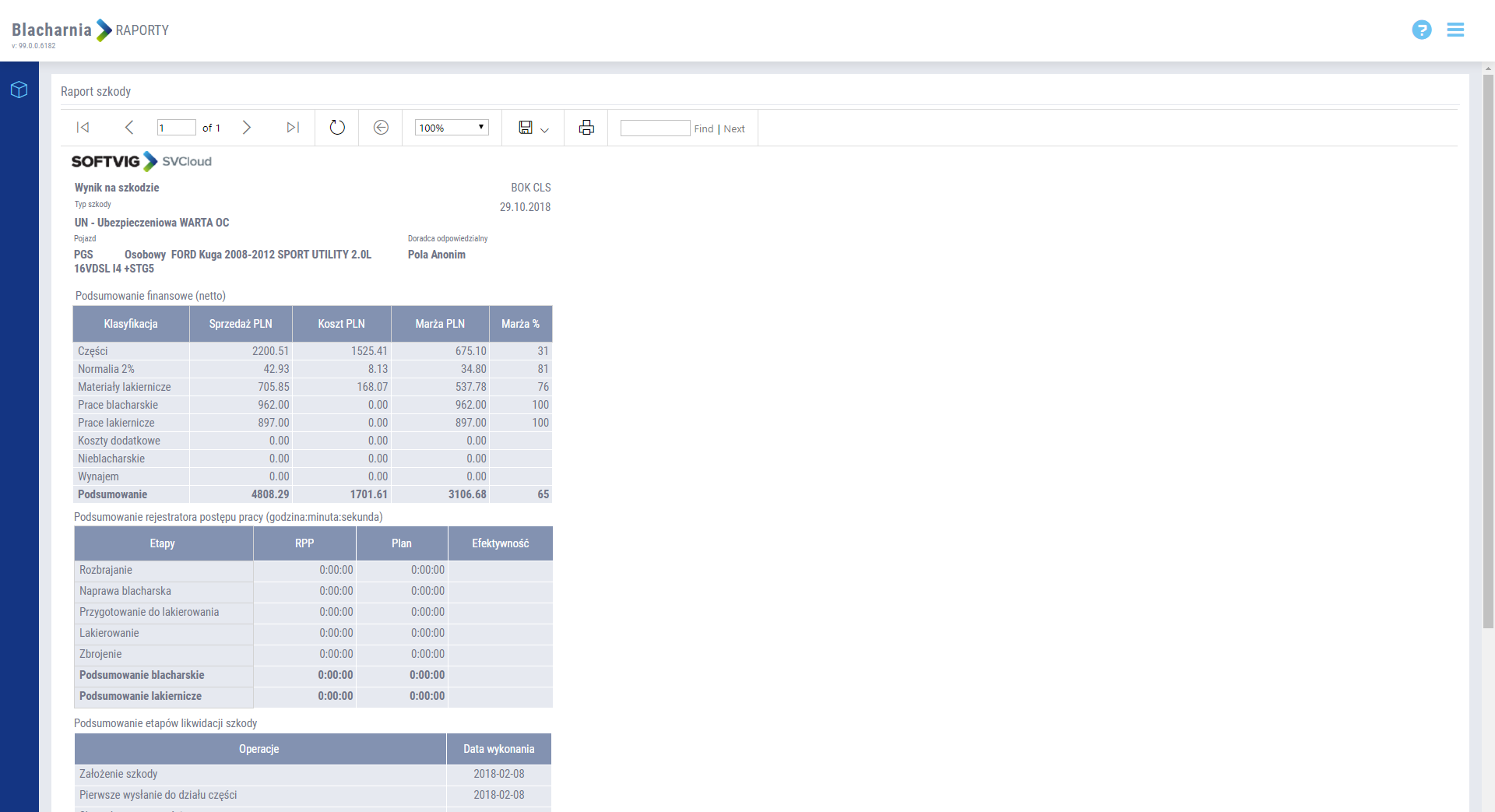
Task: Navigate back to parent report
Action: coord(381,128)
